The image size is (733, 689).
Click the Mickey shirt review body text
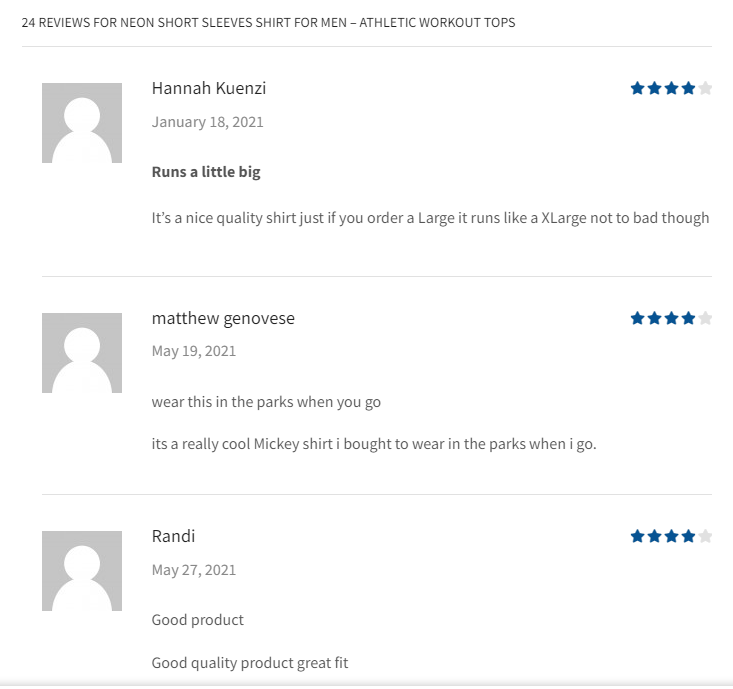pyautogui.click(x=373, y=444)
